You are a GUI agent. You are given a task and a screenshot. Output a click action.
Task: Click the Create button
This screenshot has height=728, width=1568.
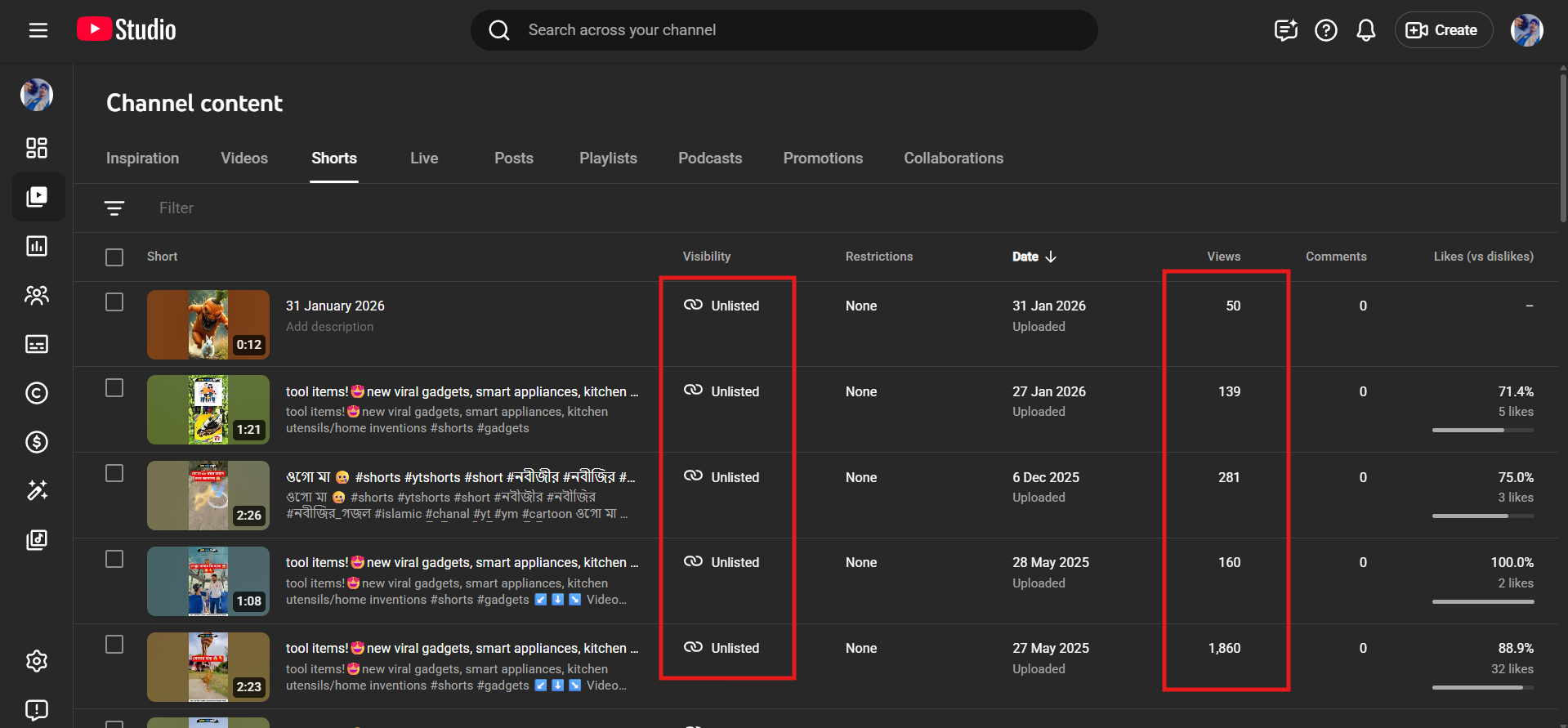[x=1443, y=30]
